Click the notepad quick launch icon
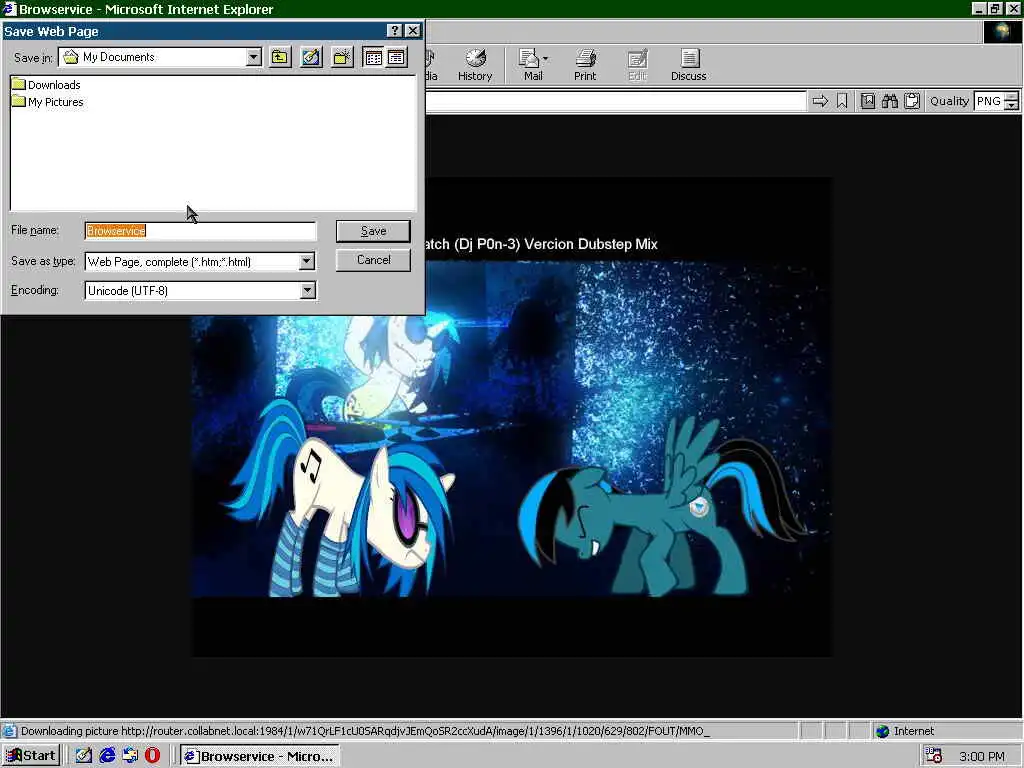Image resolution: width=1024 pixels, height=768 pixels. coord(84,756)
